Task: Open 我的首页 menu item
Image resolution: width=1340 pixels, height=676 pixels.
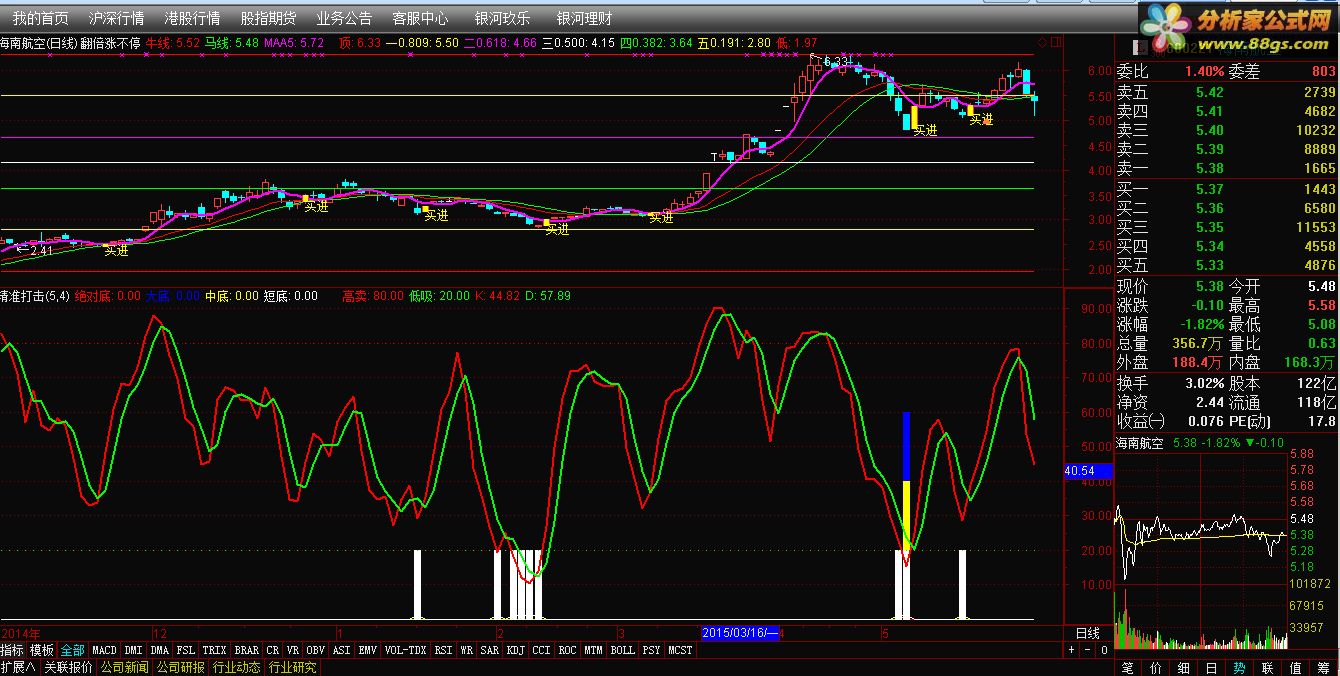Action: [x=41, y=18]
